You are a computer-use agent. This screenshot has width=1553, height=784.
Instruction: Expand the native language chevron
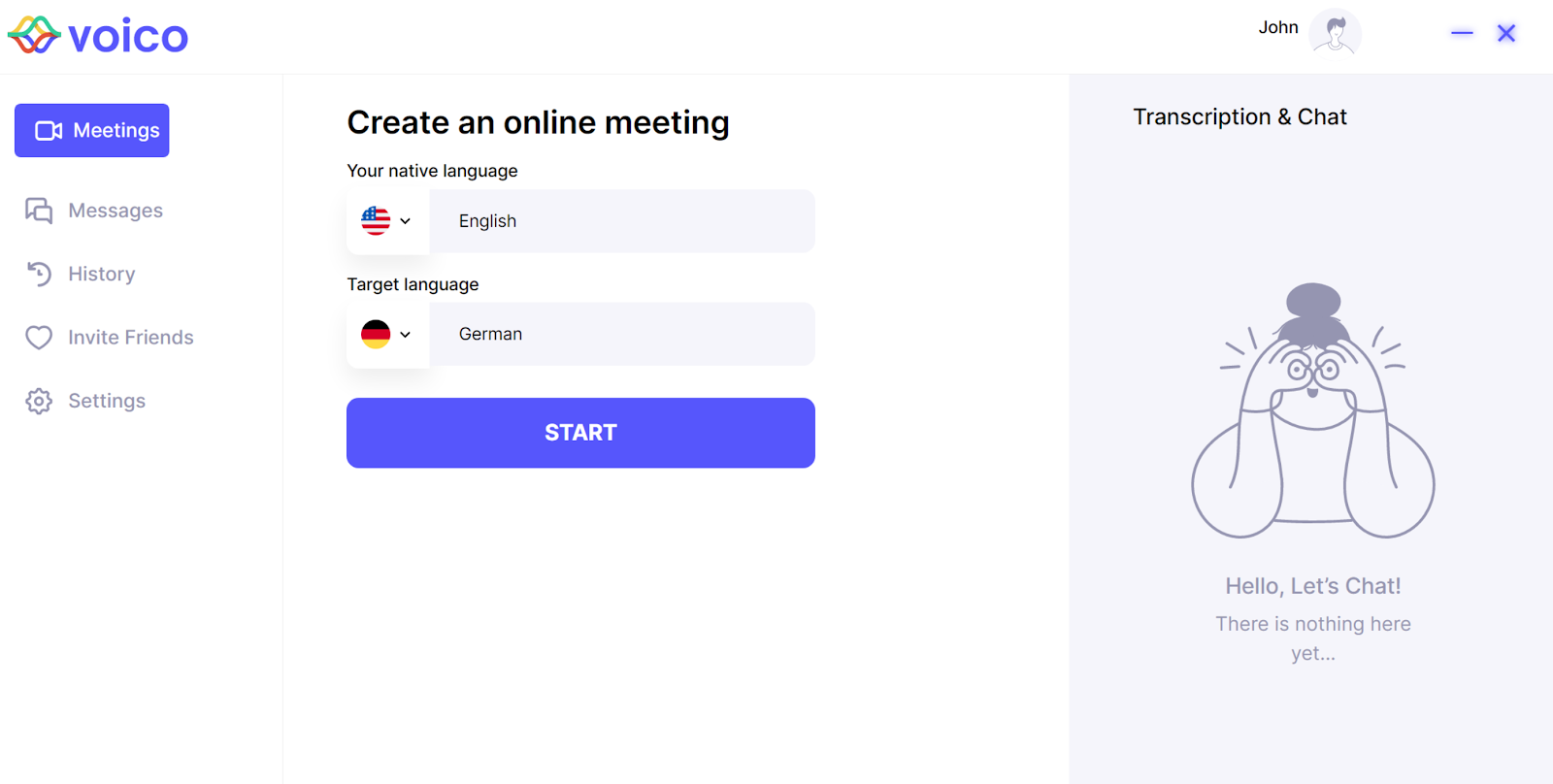click(406, 221)
